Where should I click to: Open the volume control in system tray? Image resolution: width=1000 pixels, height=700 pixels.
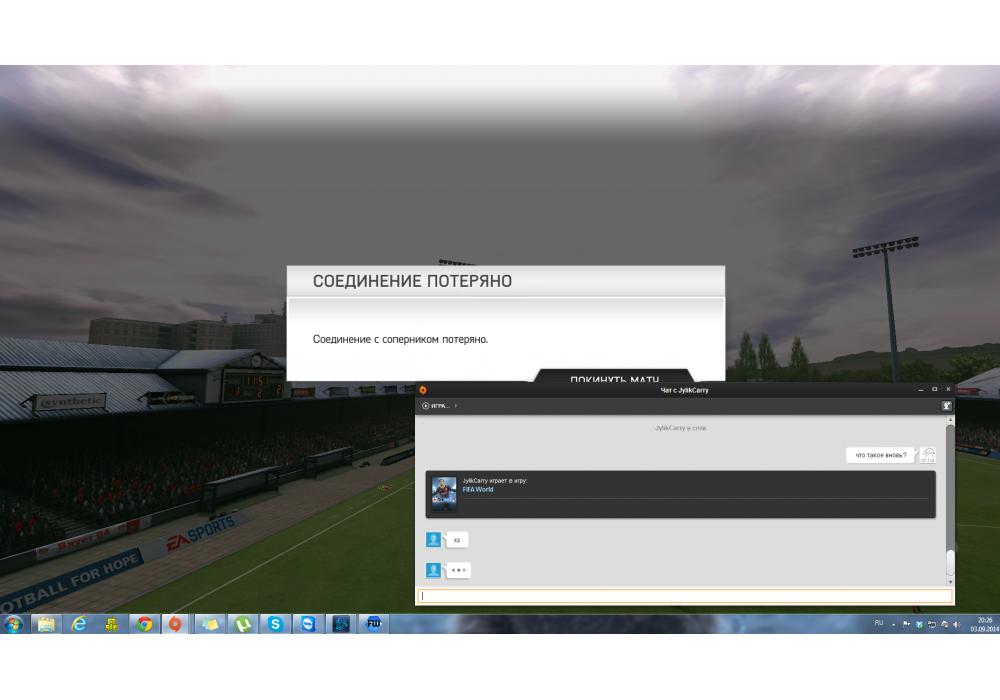[957, 624]
